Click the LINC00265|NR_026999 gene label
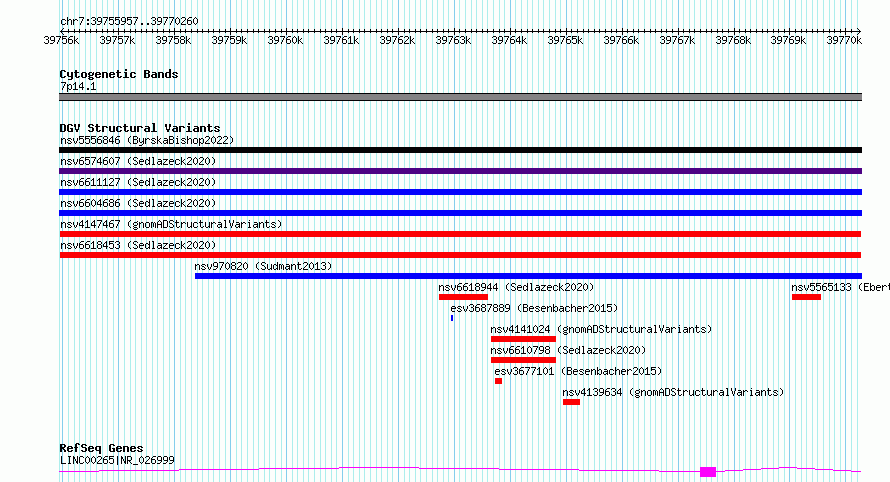Screen dimensions: 890x482 pyautogui.click(x=117, y=460)
